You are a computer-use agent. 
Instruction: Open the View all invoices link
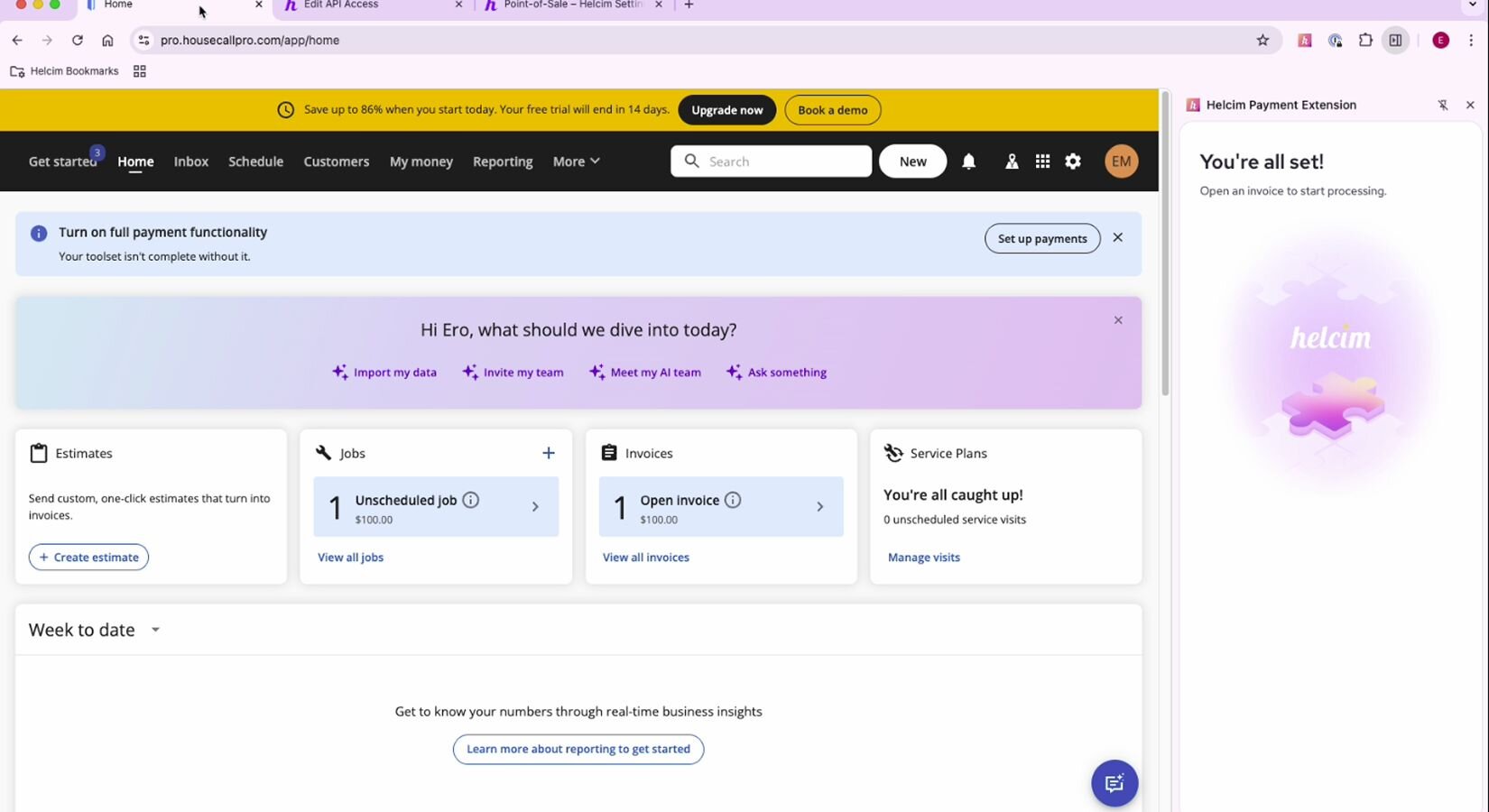click(x=645, y=558)
